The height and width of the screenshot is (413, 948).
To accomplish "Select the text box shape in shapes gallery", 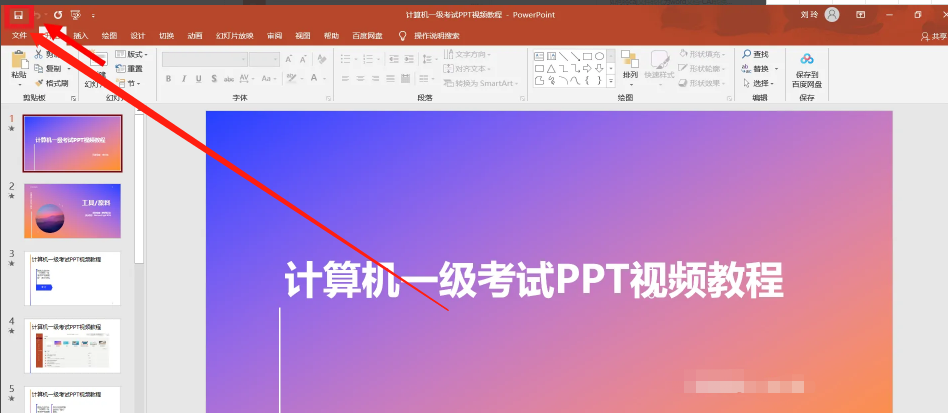I will [540, 56].
